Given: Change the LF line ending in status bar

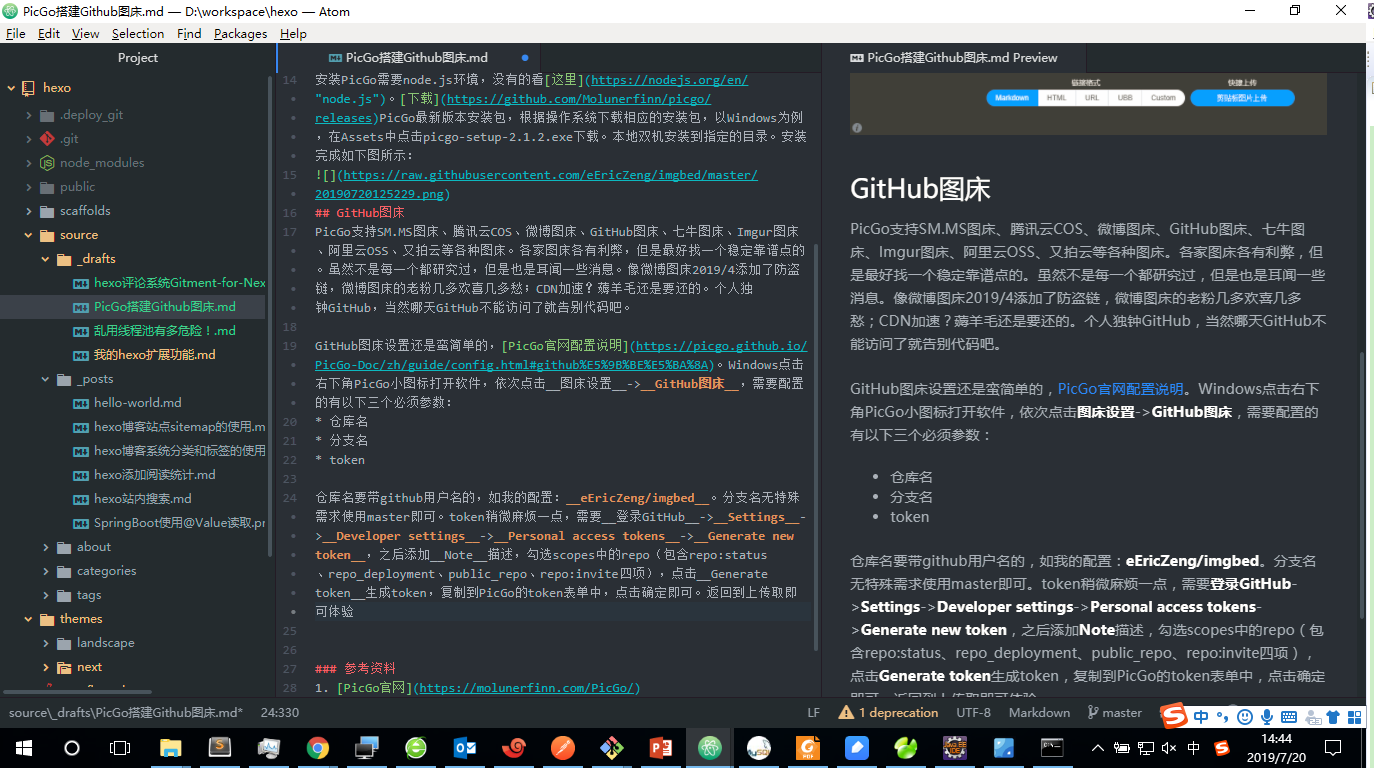Looking at the screenshot, I should click(814, 713).
